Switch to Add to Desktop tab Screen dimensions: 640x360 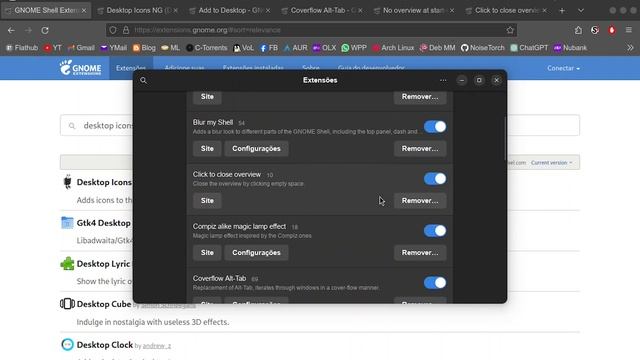[x=230, y=11]
